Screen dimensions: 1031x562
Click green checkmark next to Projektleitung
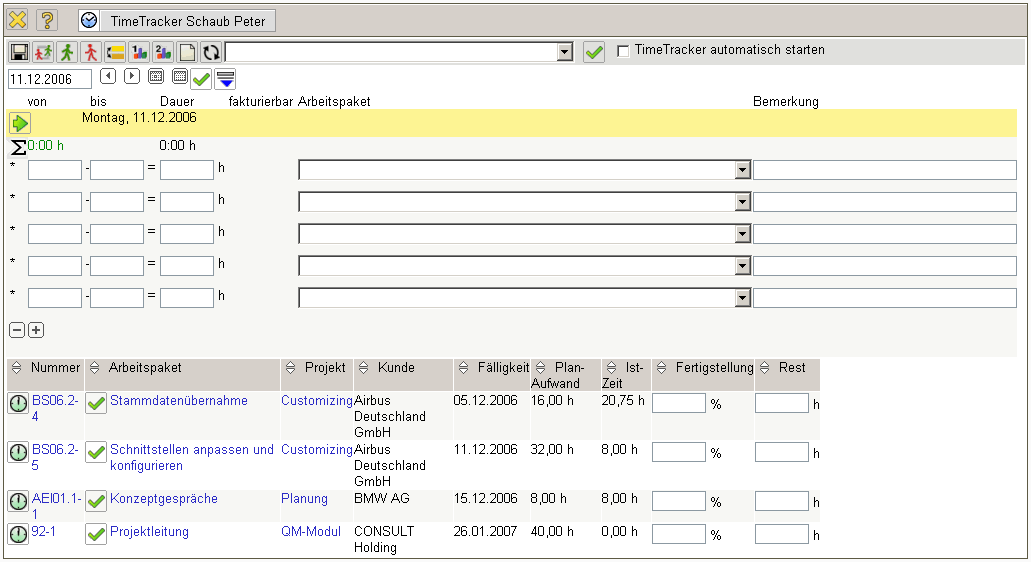click(x=96, y=534)
